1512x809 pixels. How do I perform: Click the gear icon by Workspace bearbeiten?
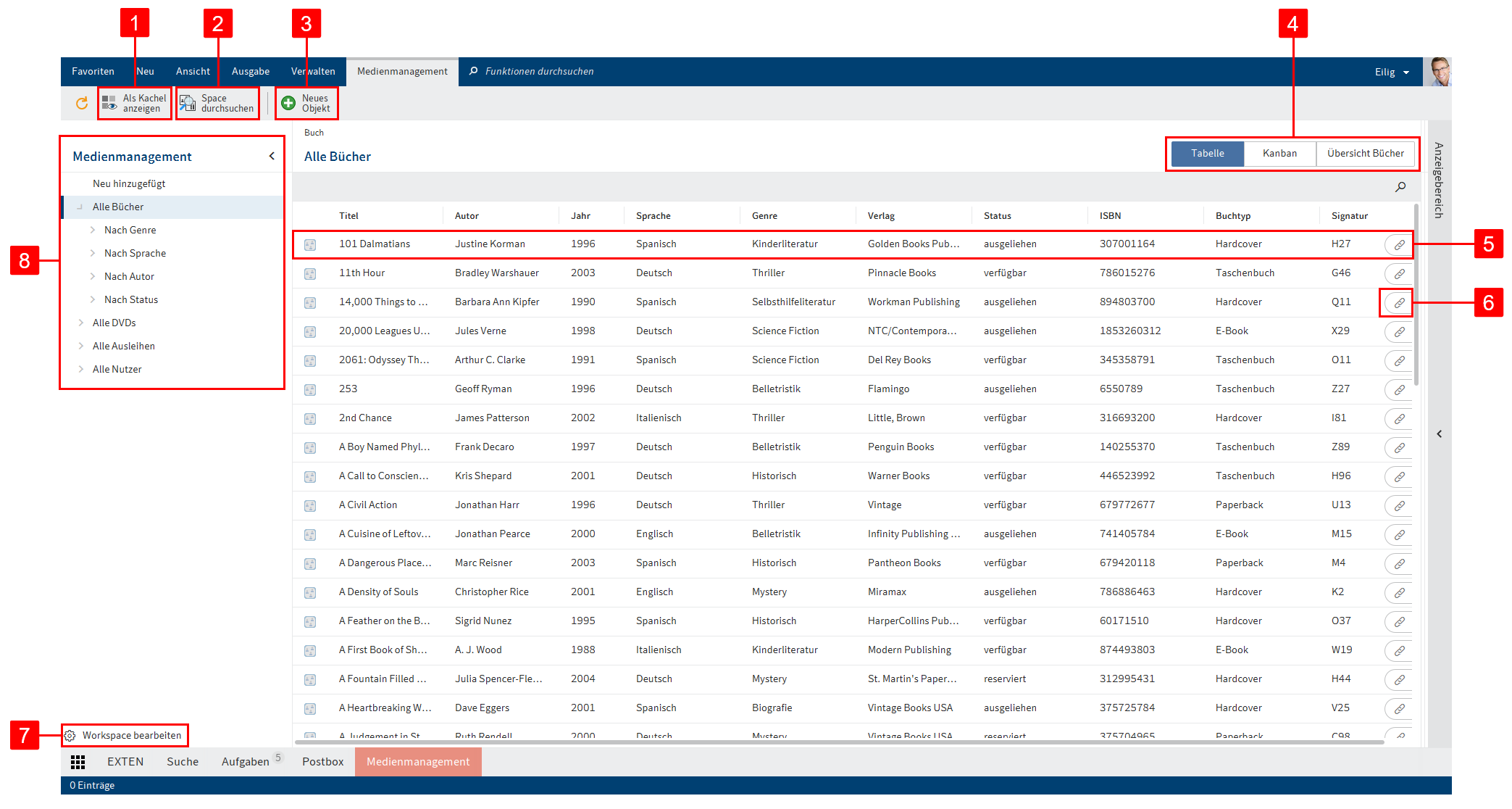tap(70, 736)
